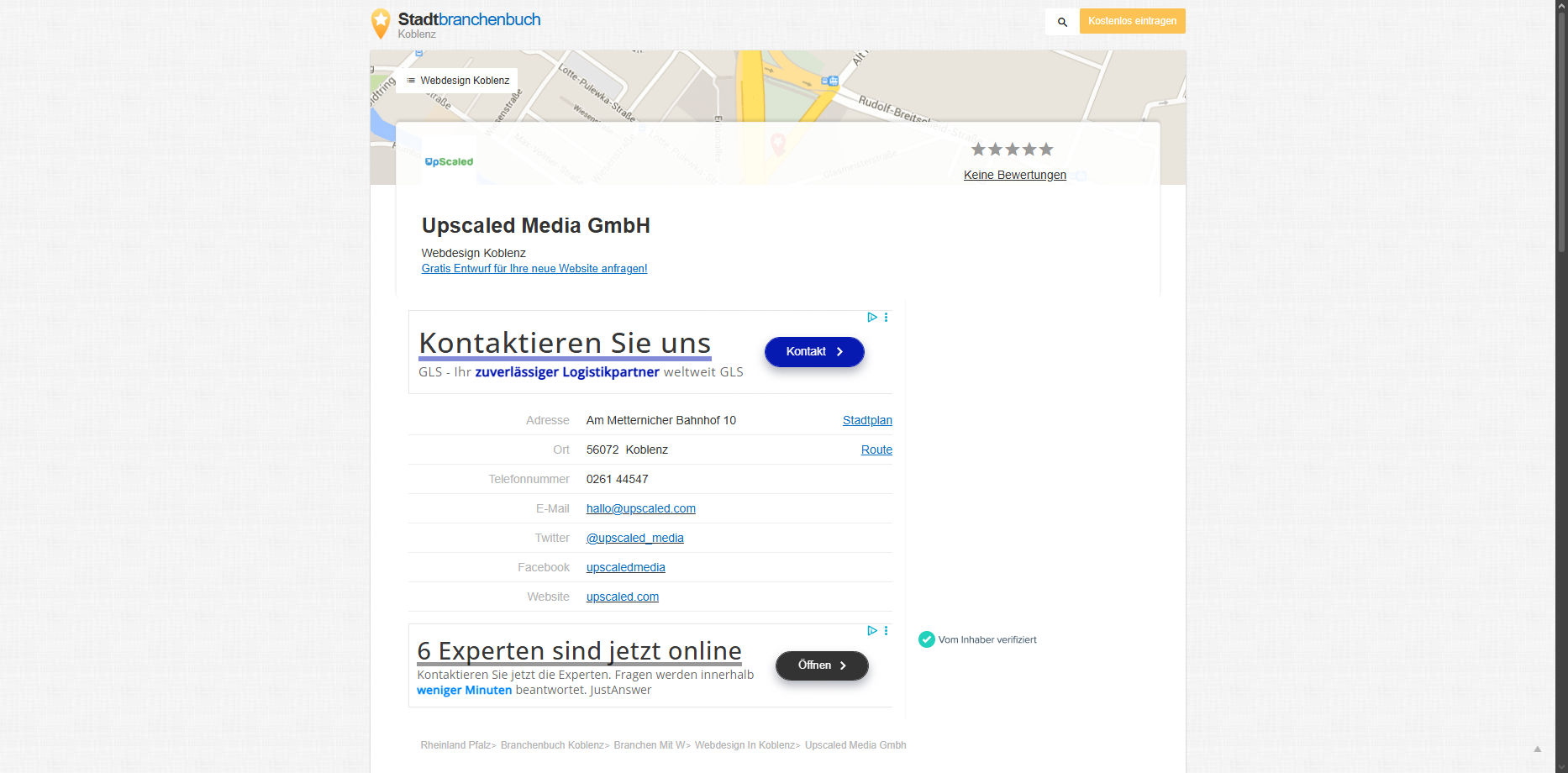
Task: Click the 56072 Koblenz text
Action: (627, 450)
